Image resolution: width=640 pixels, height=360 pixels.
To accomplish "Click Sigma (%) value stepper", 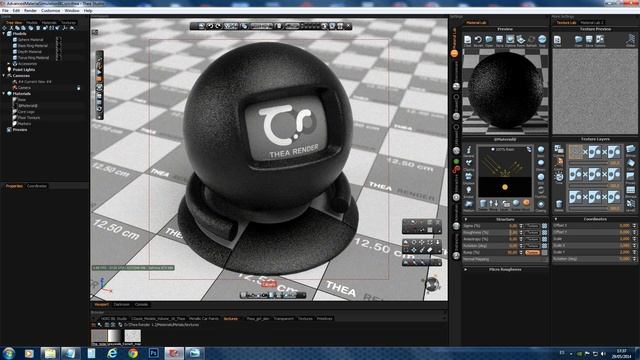I will pyautogui.click(x=521, y=226).
